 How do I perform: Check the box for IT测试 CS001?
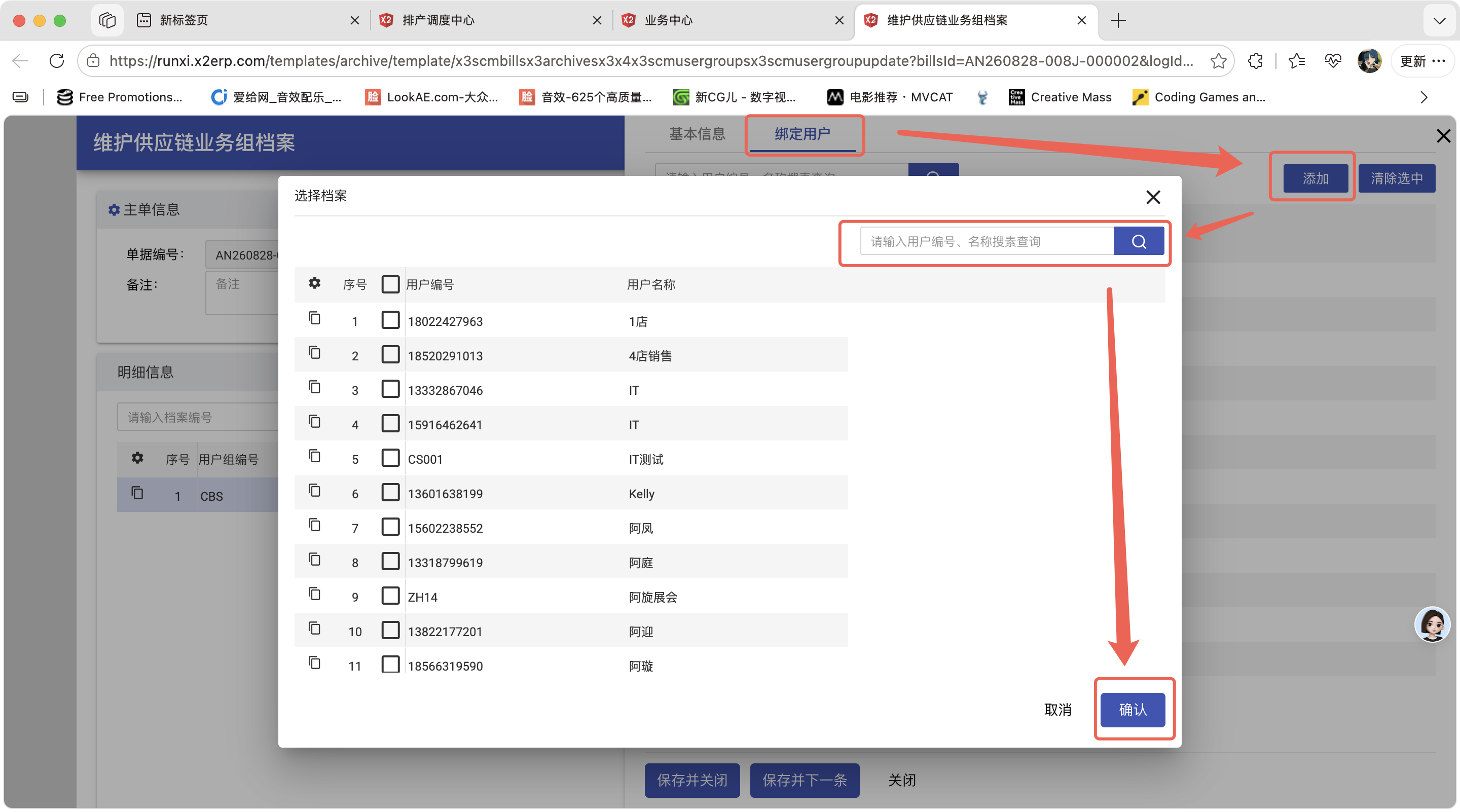(390, 458)
